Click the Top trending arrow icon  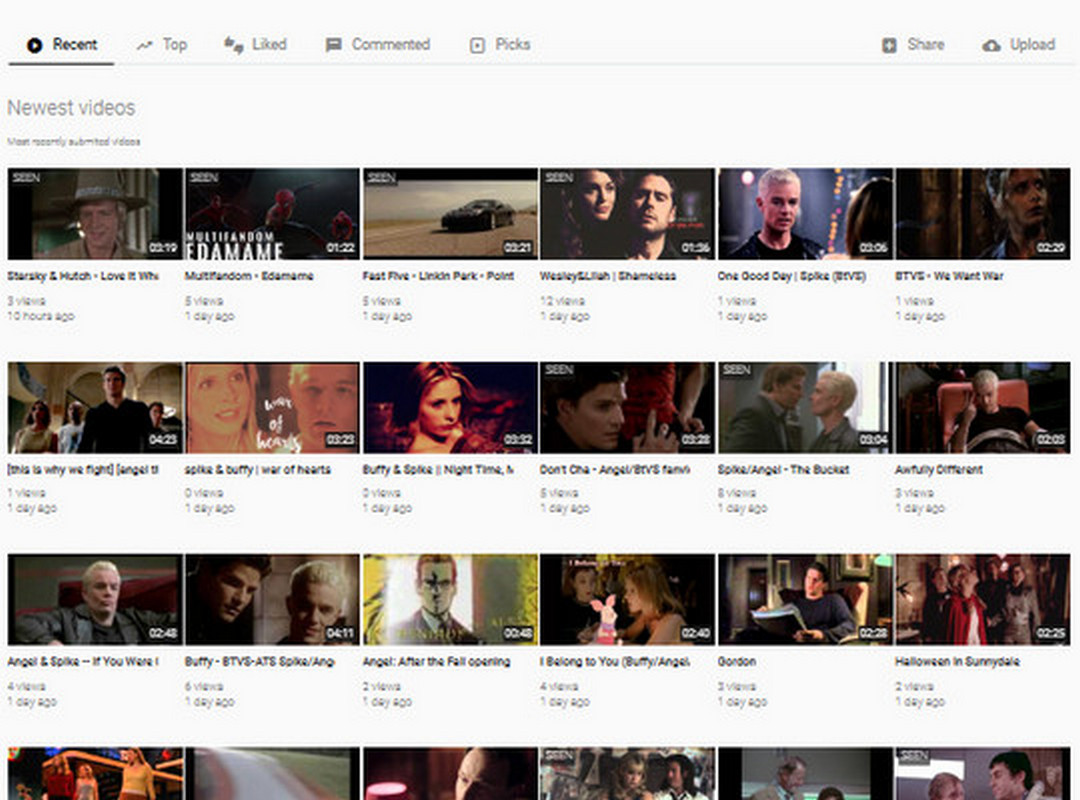pos(145,45)
